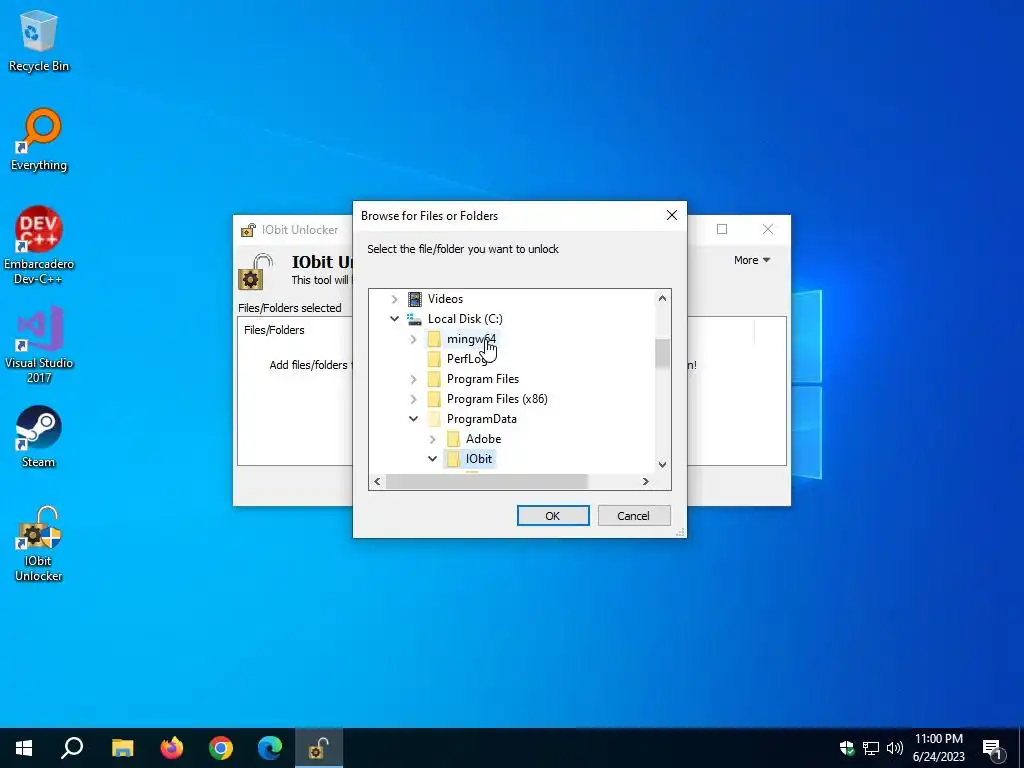Screen dimensions: 1024x768
Task: Confirm selection with OK button
Action: pos(552,516)
